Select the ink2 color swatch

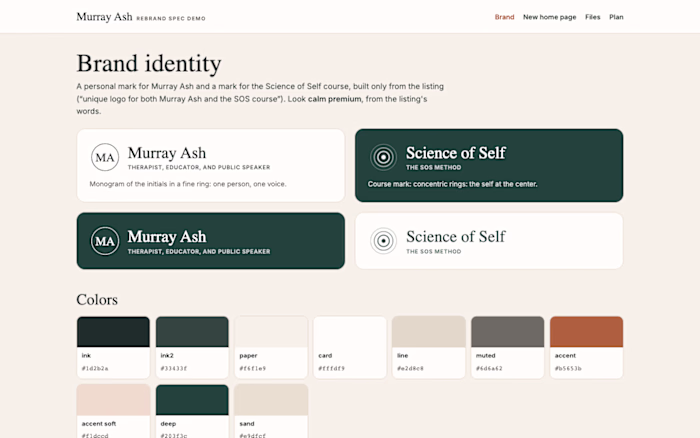(192, 332)
